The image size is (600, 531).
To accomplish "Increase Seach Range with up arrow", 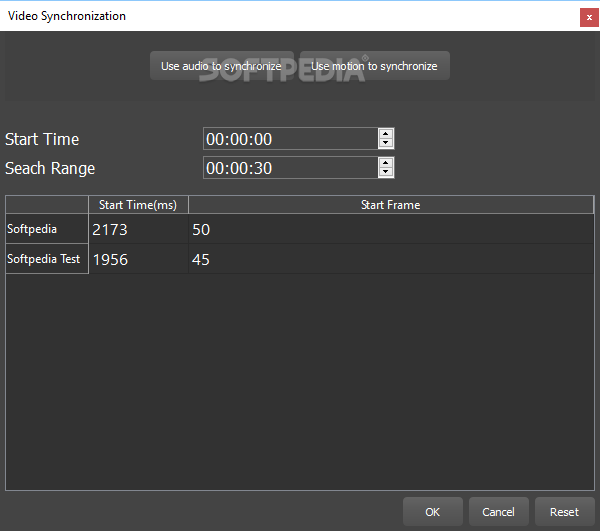I will pyautogui.click(x=386, y=163).
